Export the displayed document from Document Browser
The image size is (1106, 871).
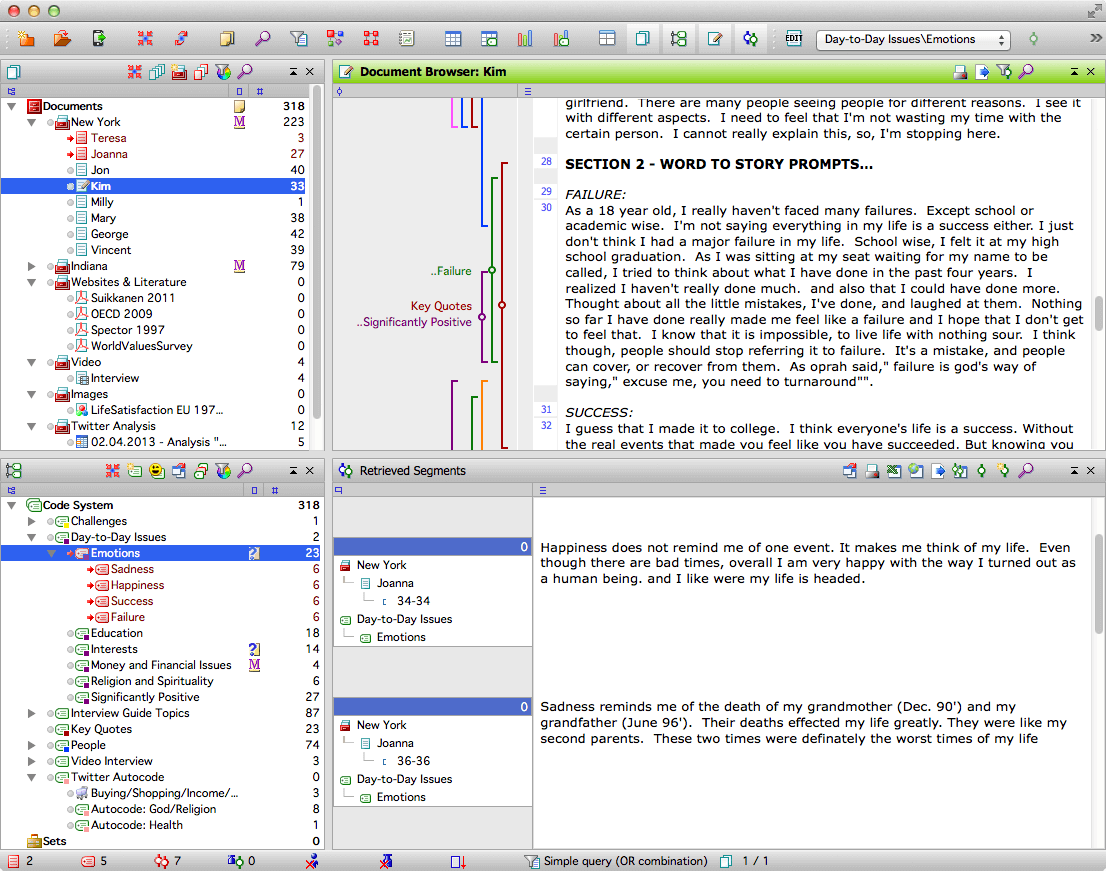(x=982, y=71)
